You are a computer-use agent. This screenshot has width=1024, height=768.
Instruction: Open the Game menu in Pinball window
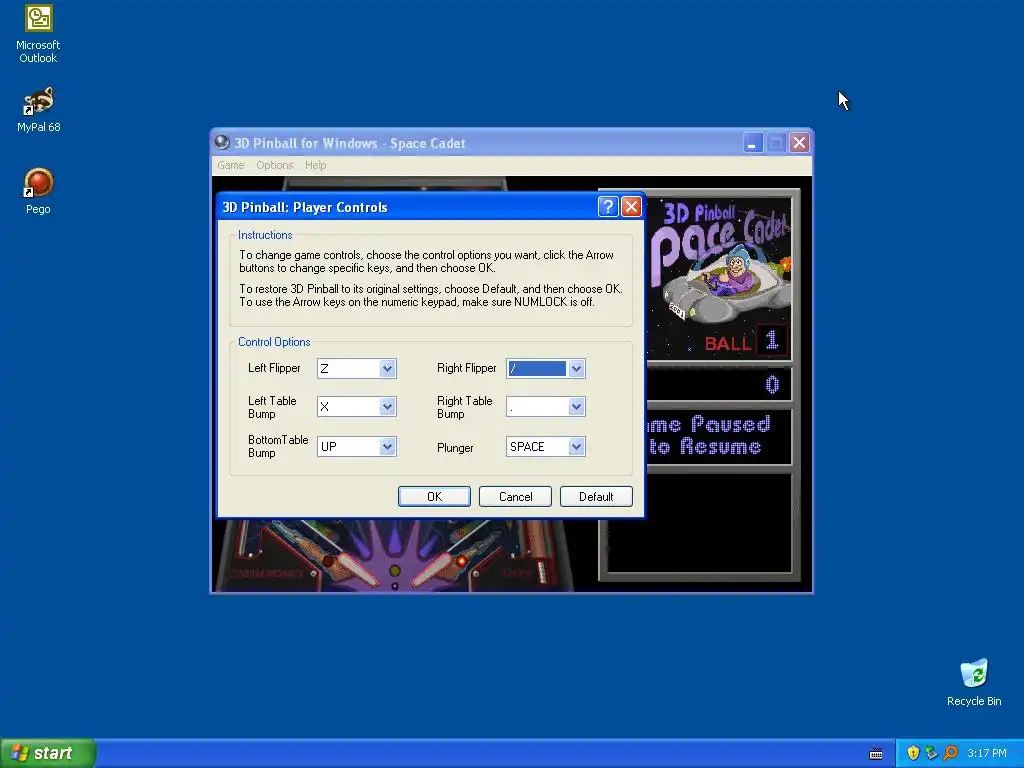pos(231,165)
